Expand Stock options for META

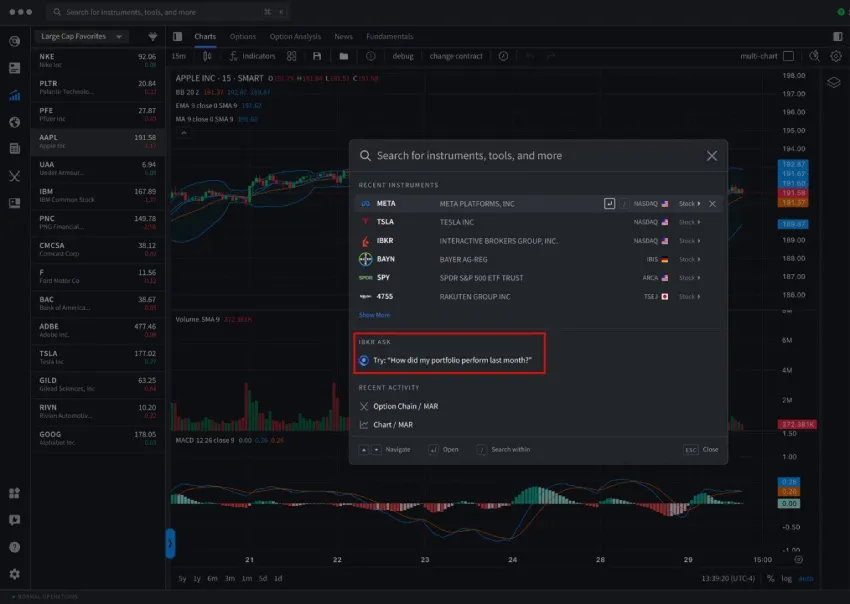coord(690,203)
